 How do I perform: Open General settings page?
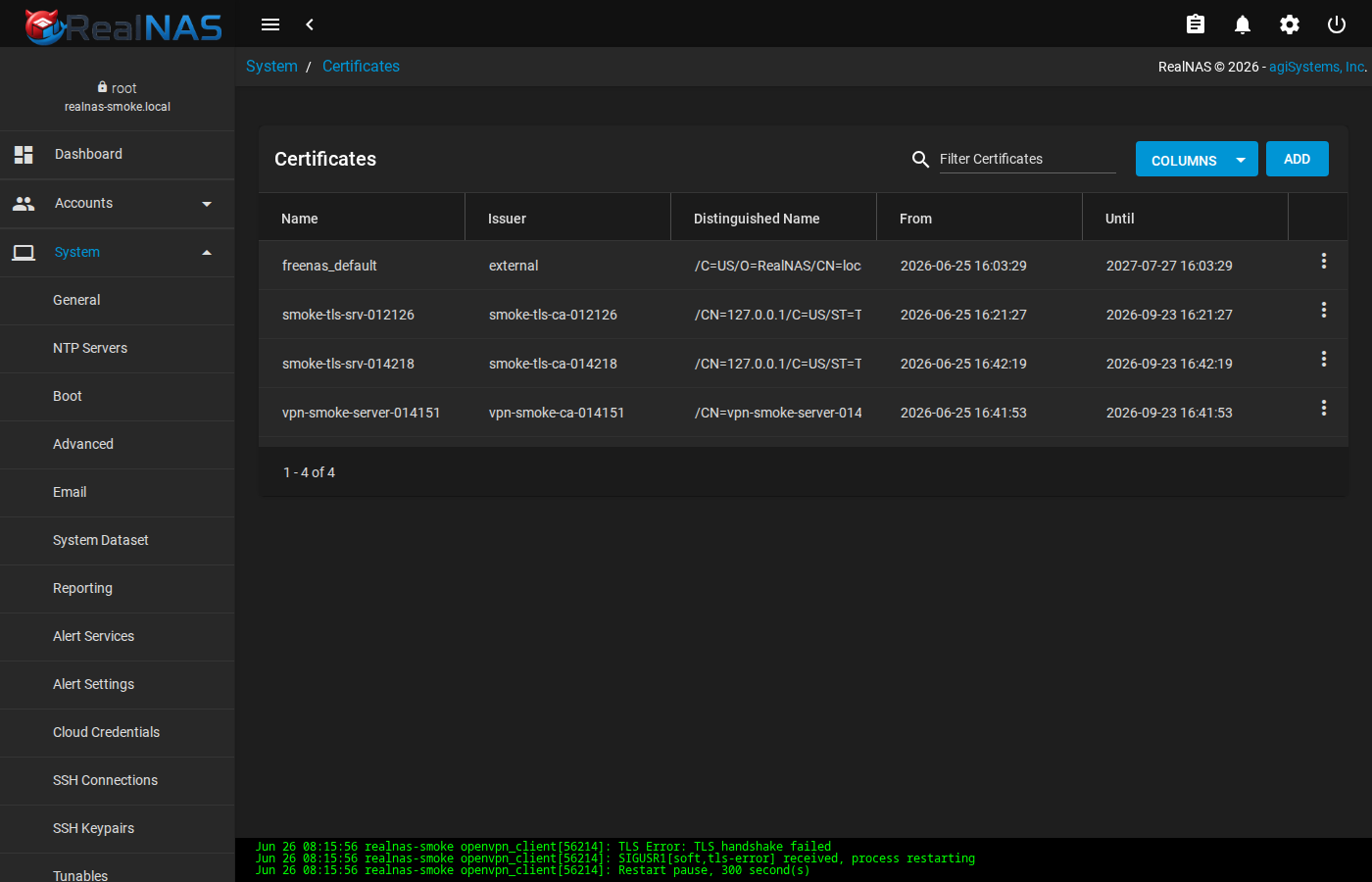(x=118, y=300)
